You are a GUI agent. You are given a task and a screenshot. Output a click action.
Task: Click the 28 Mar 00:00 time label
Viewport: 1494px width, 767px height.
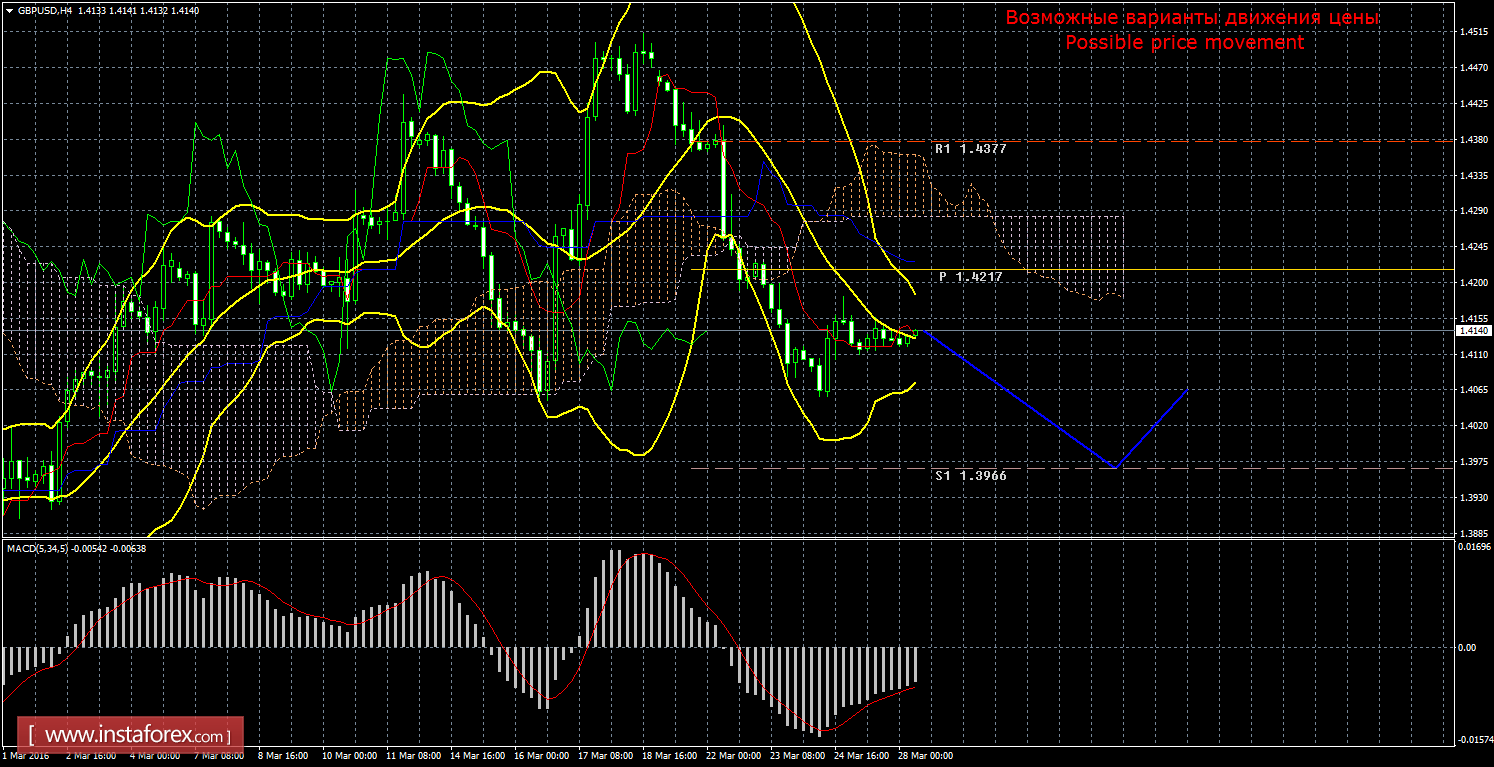pos(928,757)
